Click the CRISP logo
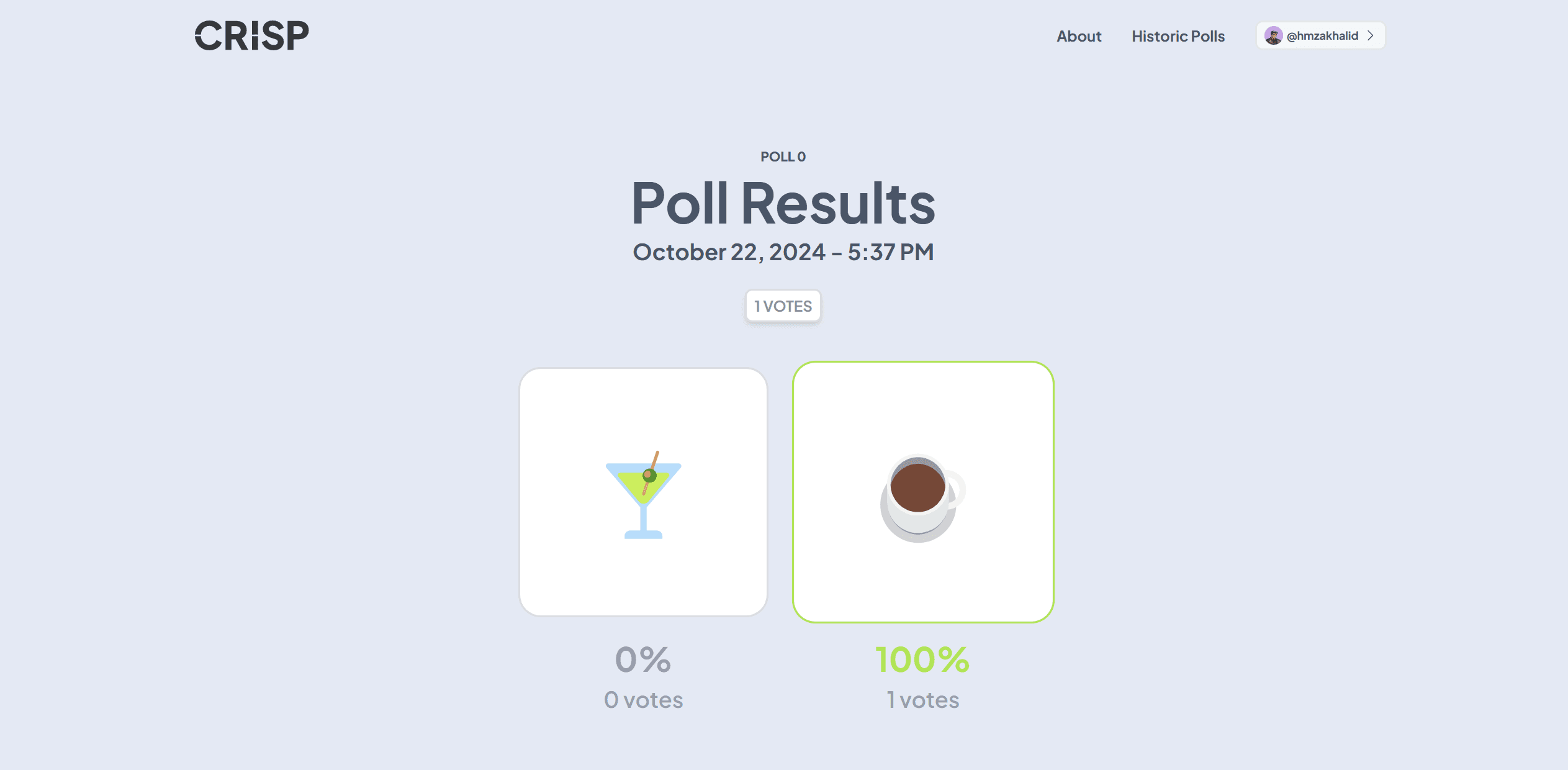 251,35
